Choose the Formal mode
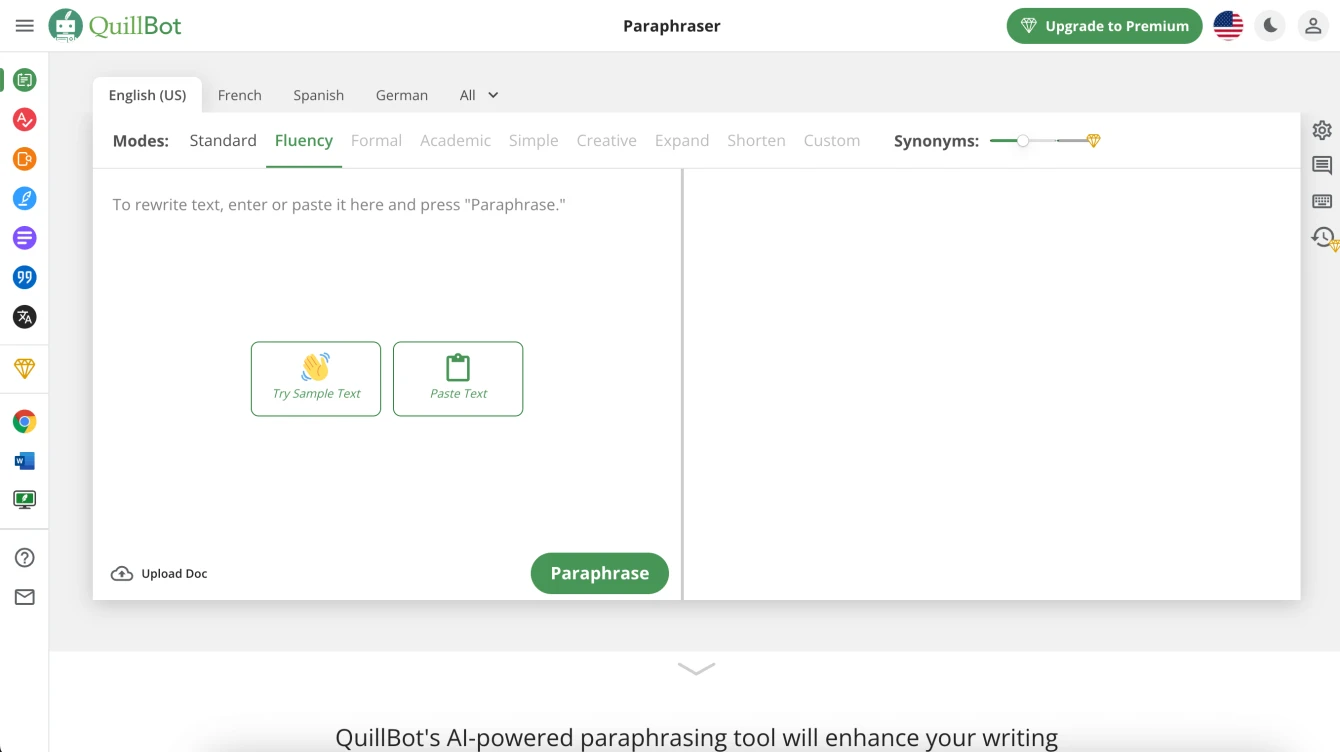1340x752 pixels. click(x=376, y=141)
